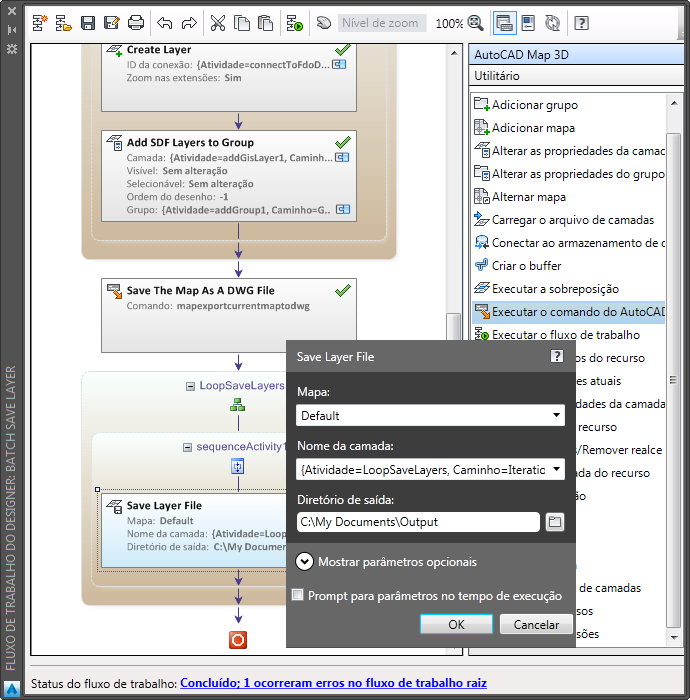Image resolution: width=690 pixels, height=700 pixels.
Task: Select the pan hand tool
Action: coord(324,23)
